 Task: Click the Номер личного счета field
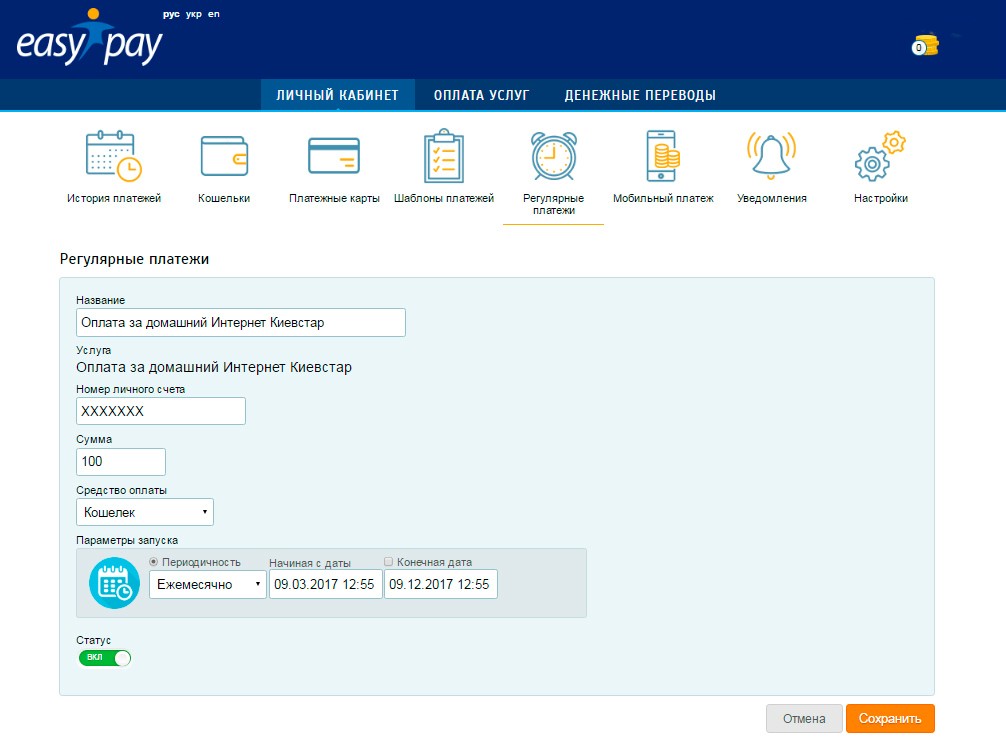(x=161, y=411)
